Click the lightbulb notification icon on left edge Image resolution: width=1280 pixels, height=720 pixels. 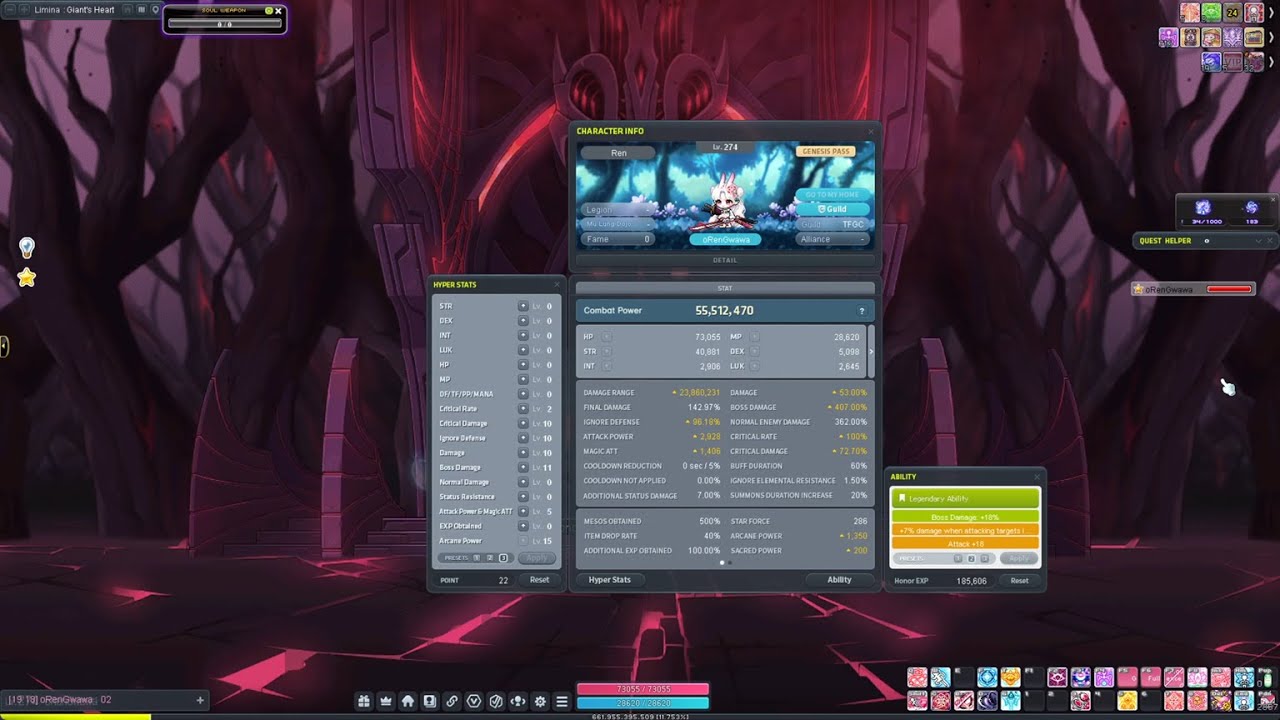(x=27, y=247)
